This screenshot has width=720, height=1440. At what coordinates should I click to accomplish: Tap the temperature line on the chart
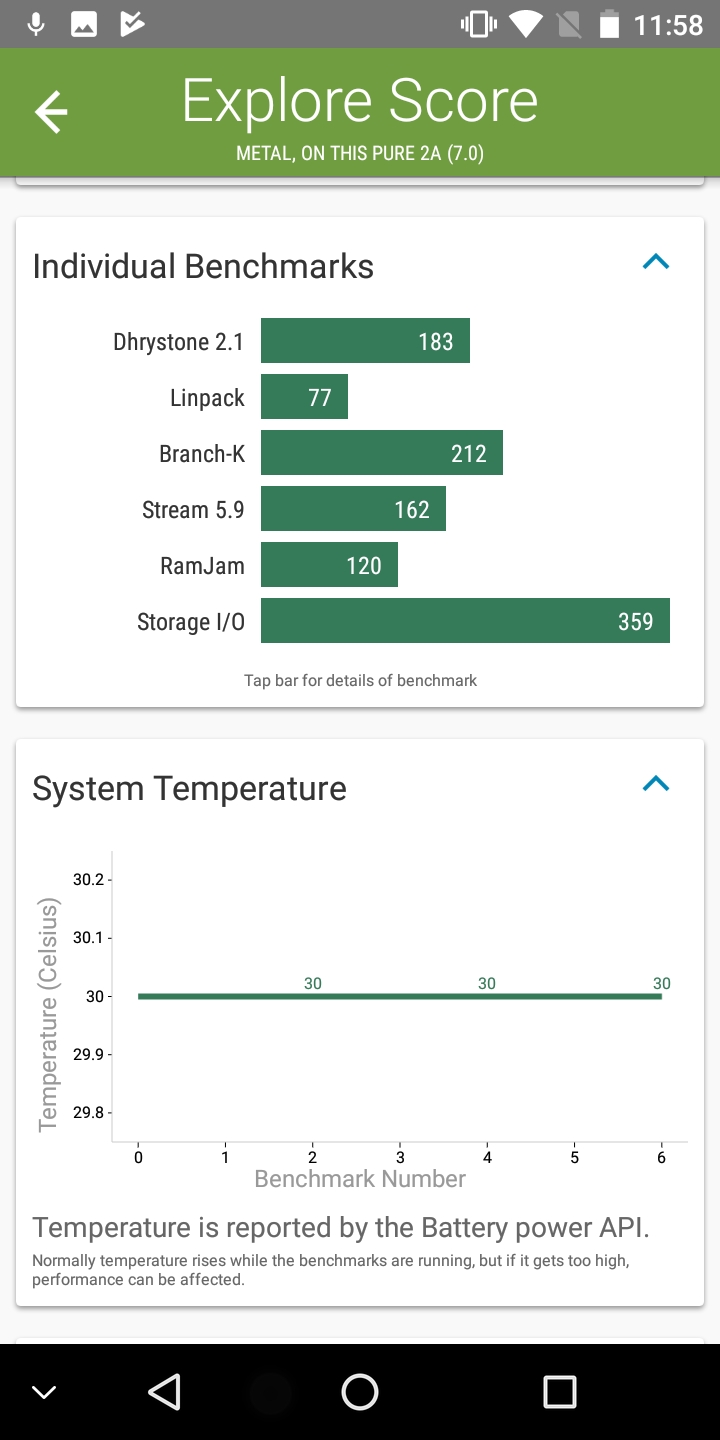[x=400, y=996]
